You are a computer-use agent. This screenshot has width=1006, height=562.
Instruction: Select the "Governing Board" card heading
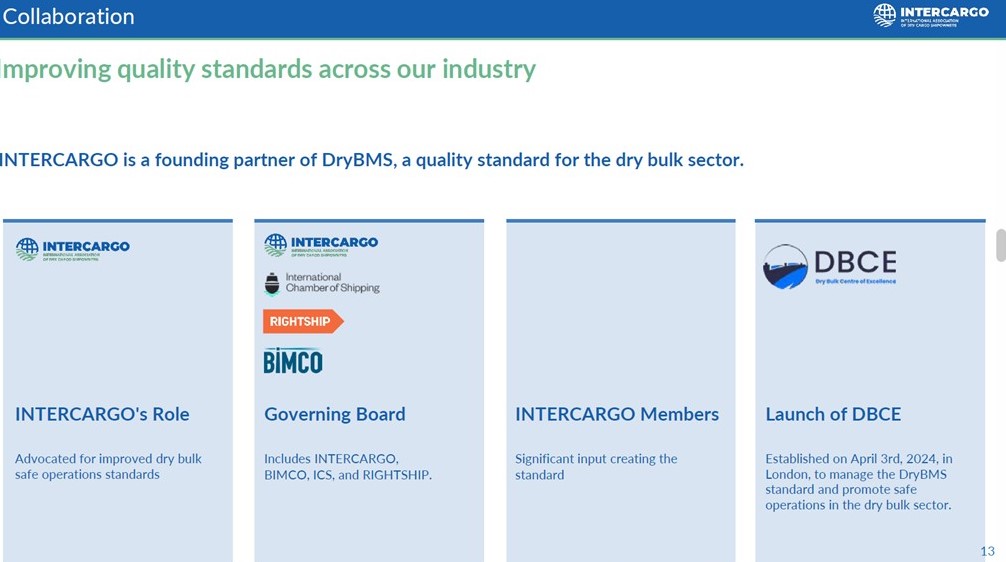[x=334, y=414]
